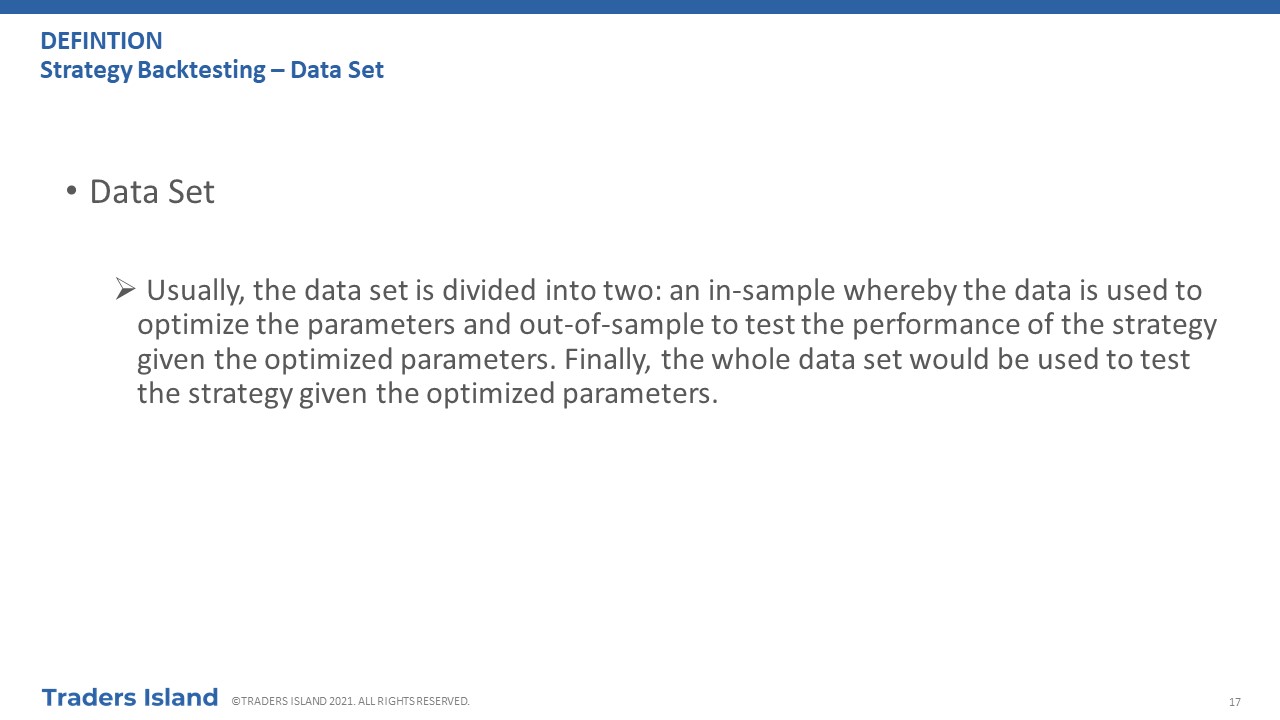Click the round bullet before Data Set

point(71,192)
